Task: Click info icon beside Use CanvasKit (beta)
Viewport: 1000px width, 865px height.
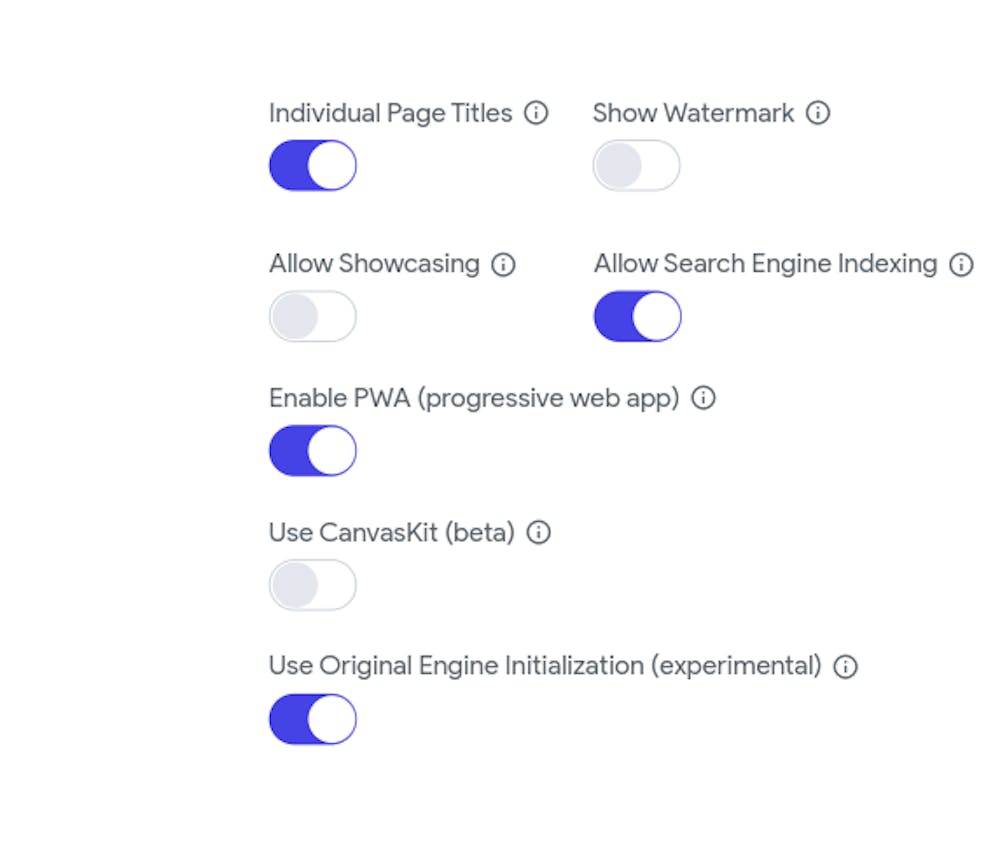Action: 539,533
